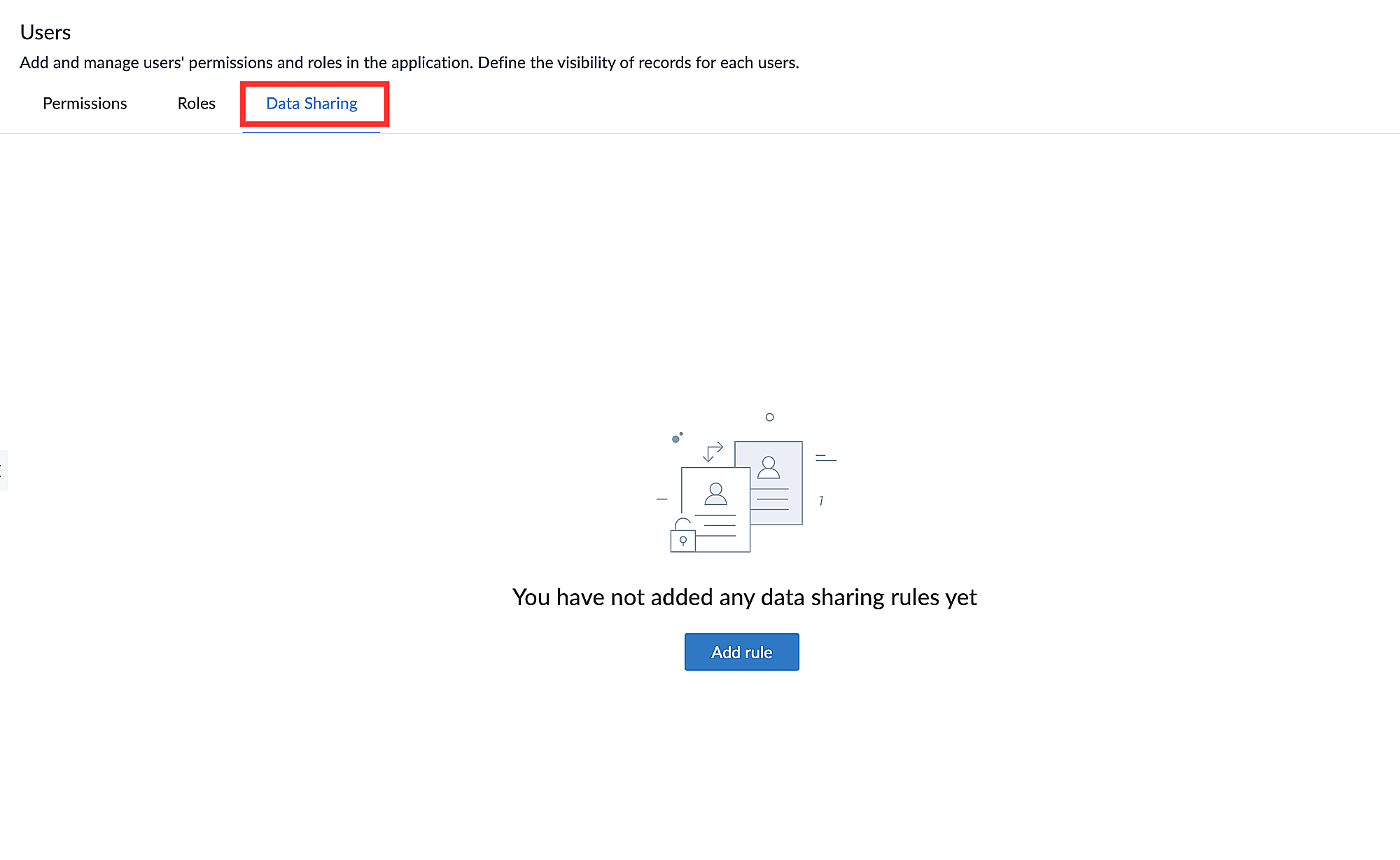Click the side panel handle on left edge
This screenshot has width=1400, height=860.
coord(3,470)
